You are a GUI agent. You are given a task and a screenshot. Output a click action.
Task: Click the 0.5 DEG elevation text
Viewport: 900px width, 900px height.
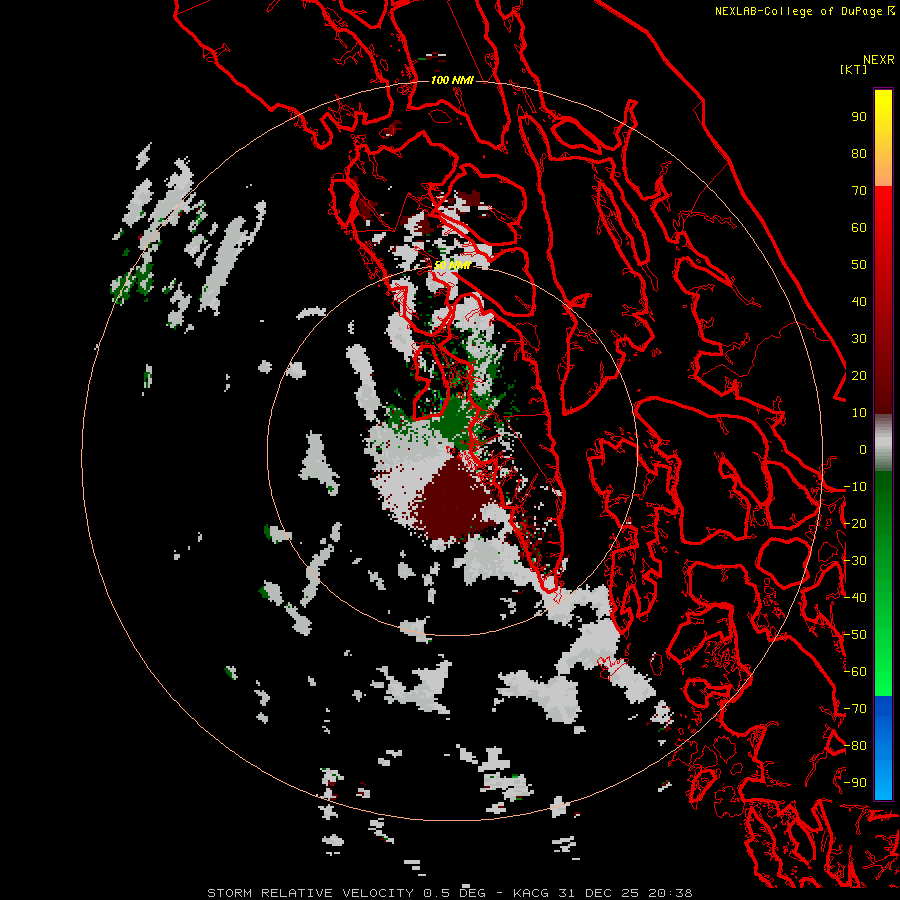[x=455, y=893]
